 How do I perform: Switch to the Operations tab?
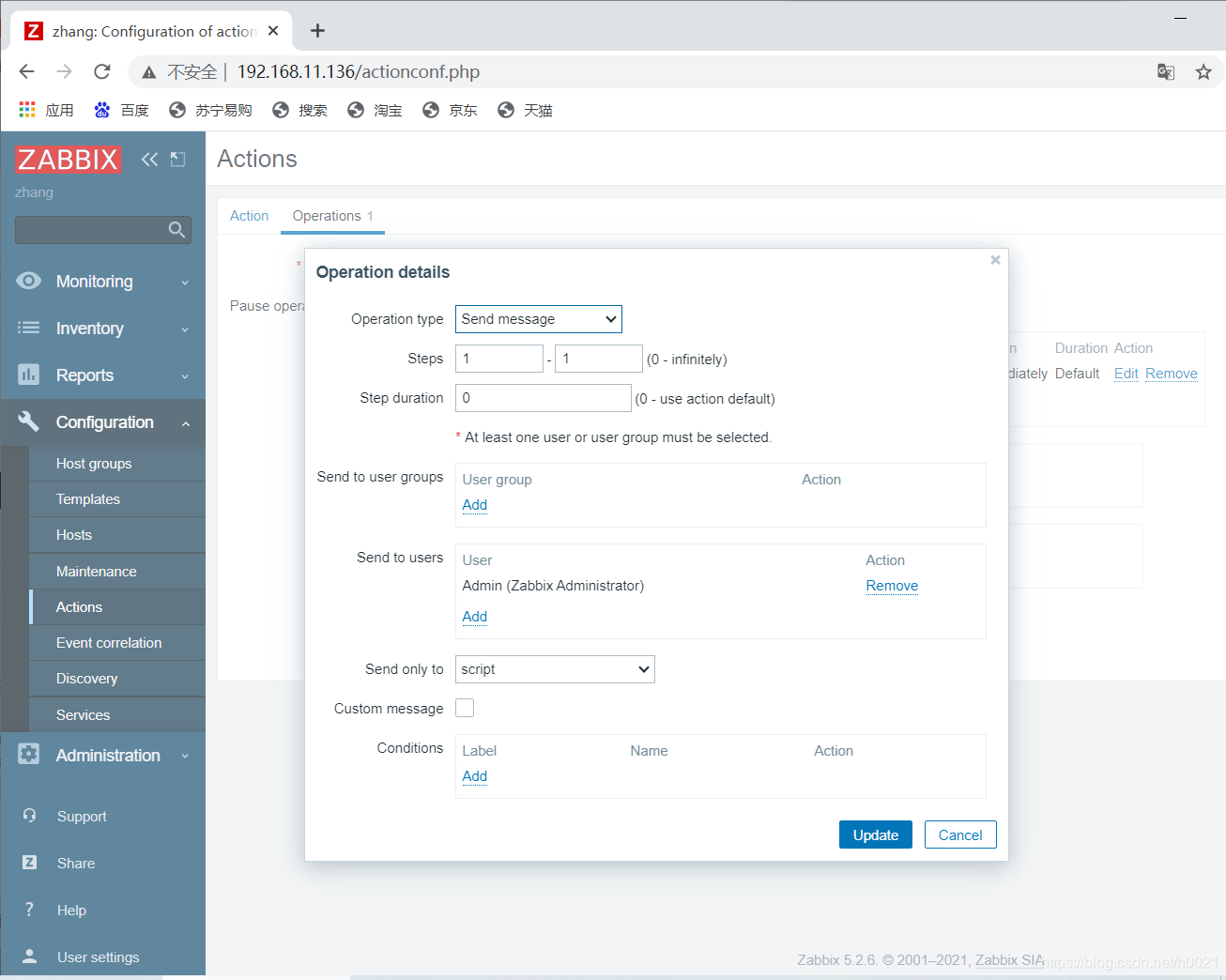point(332,216)
